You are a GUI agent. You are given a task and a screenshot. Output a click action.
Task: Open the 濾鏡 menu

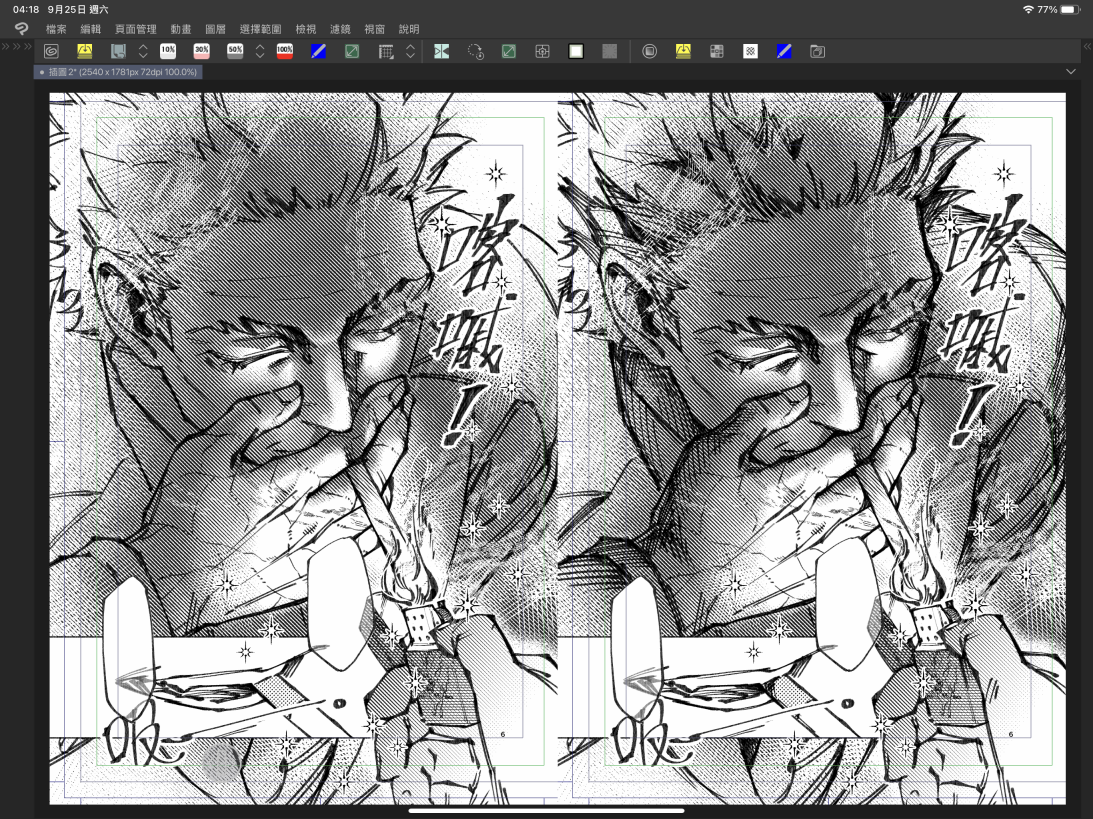click(340, 29)
